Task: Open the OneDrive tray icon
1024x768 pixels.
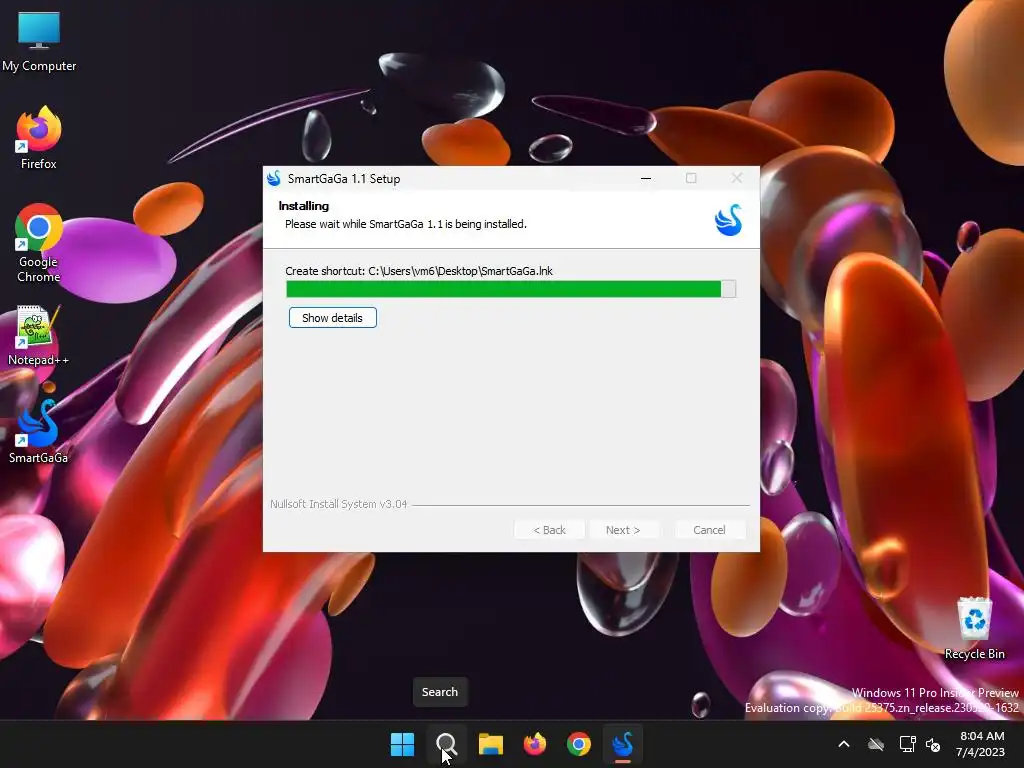Action: (x=876, y=744)
